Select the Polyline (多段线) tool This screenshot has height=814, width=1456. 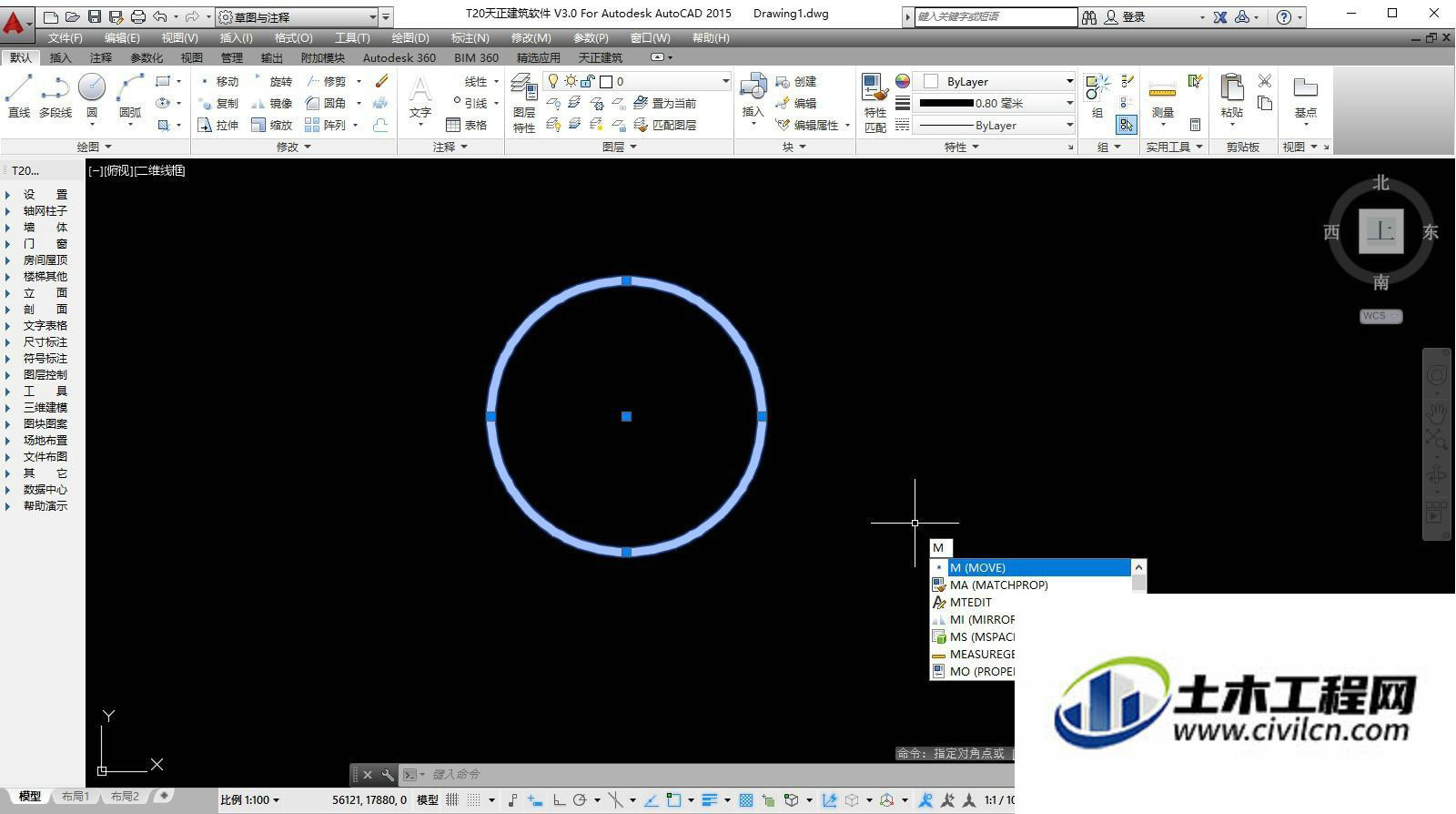(x=56, y=96)
